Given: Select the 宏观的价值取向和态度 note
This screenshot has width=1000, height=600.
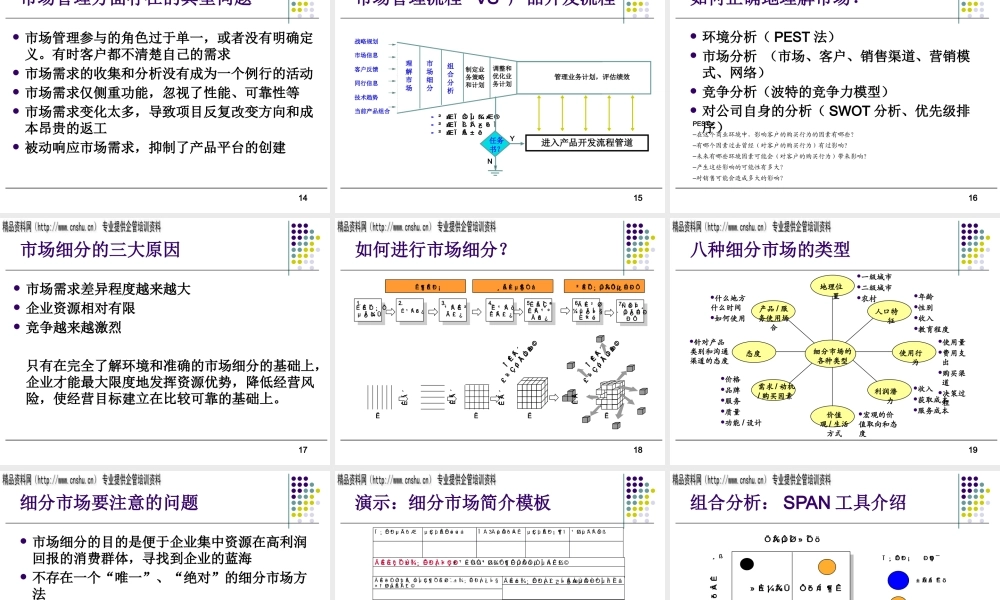Looking at the screenshot, I should point(877,423).
